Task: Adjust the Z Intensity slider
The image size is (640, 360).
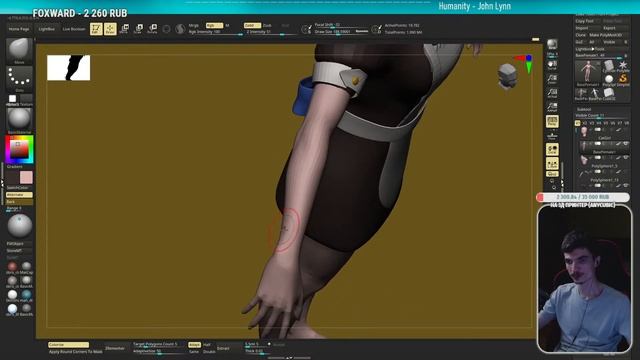Action: [271, 32]
